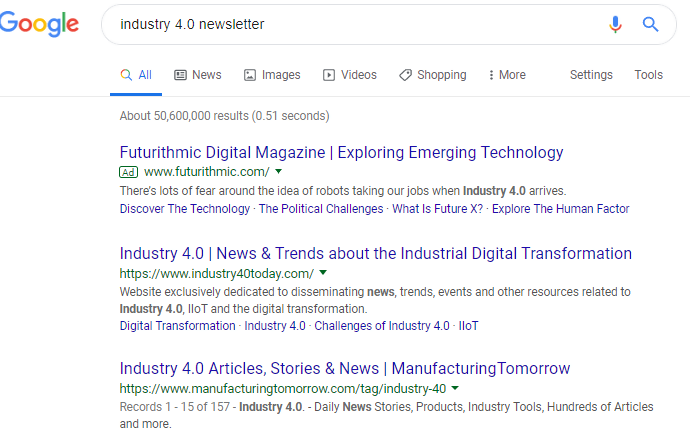Open the Tools menu
This screenshot has height=434, width=690.
click(648, 75)
